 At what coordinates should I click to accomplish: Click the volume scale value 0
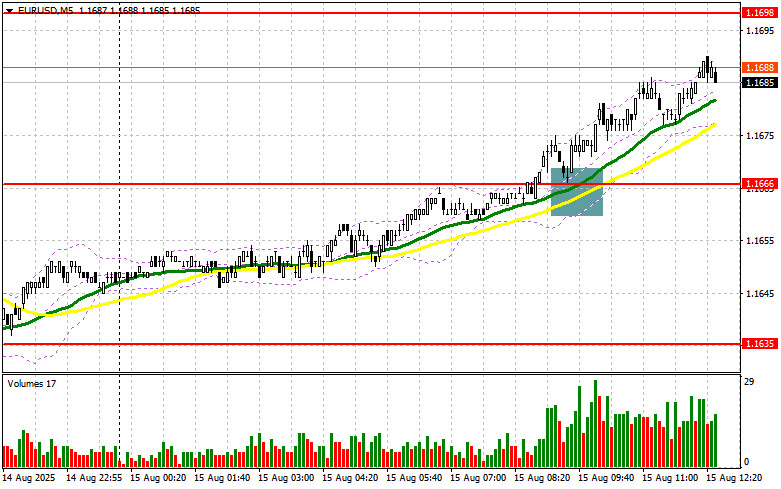(x=747, y=462)
